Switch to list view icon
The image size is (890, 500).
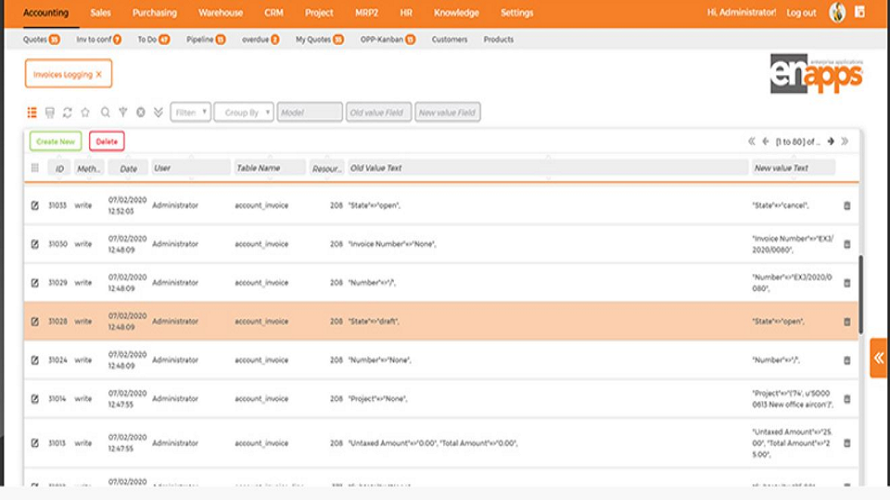(32, 112)
